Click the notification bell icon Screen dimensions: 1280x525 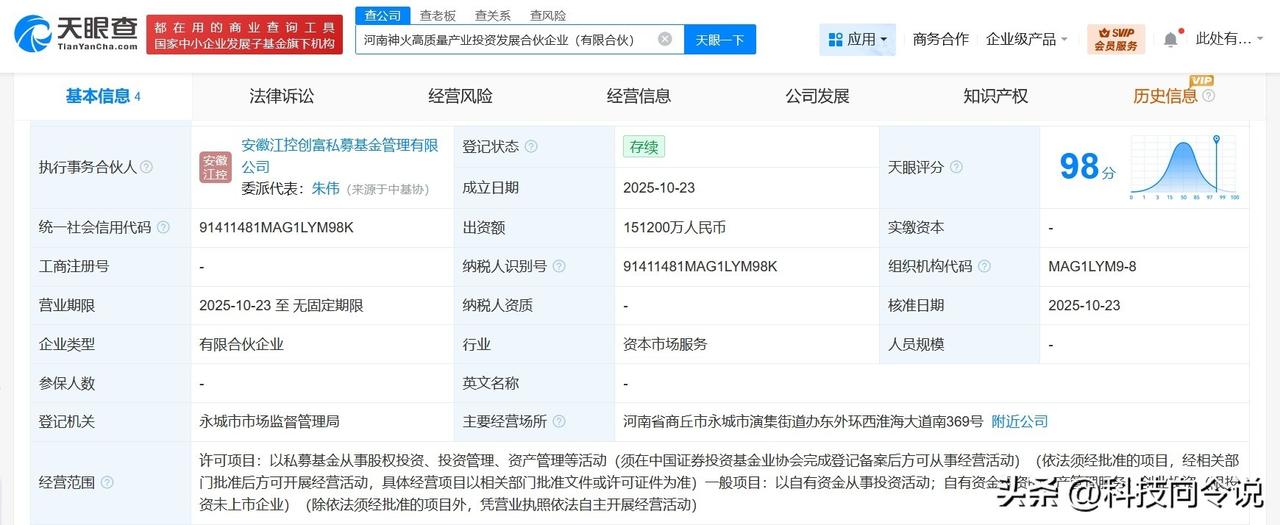[1170, 39]
